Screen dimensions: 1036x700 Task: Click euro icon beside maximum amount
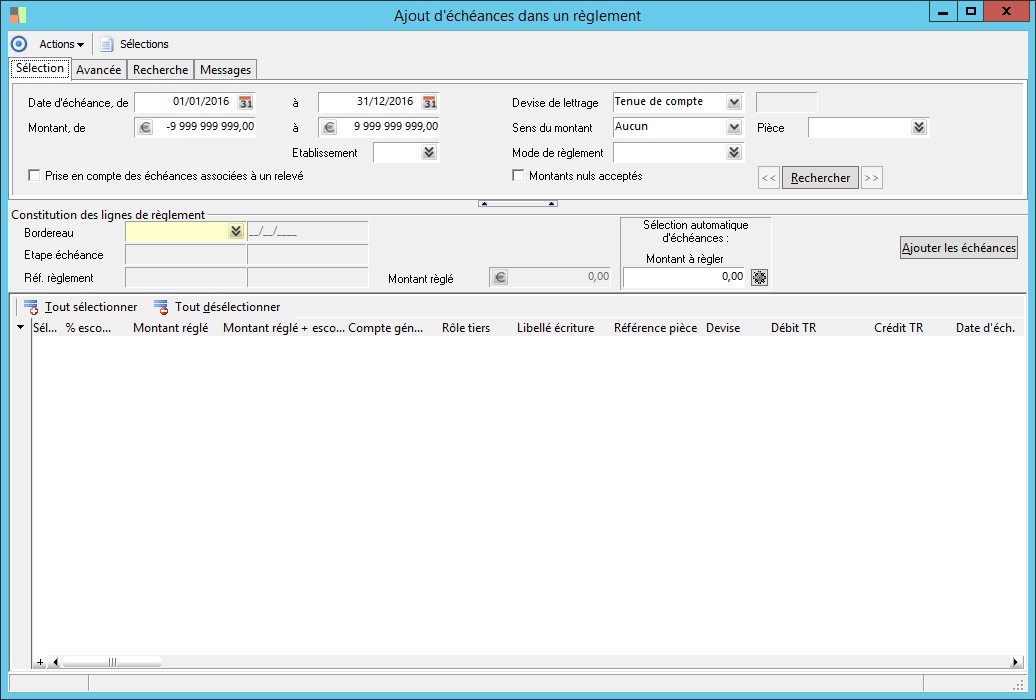328,127
